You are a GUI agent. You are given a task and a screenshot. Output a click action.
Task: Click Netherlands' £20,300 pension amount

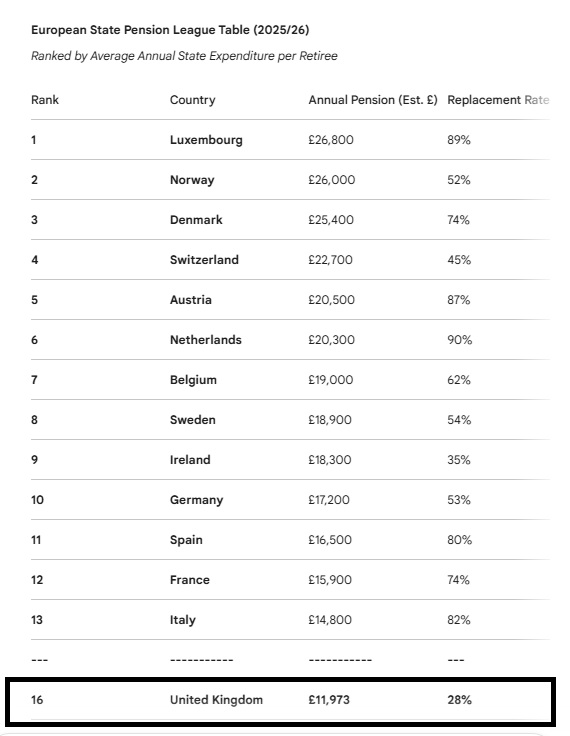coord(331,340)
